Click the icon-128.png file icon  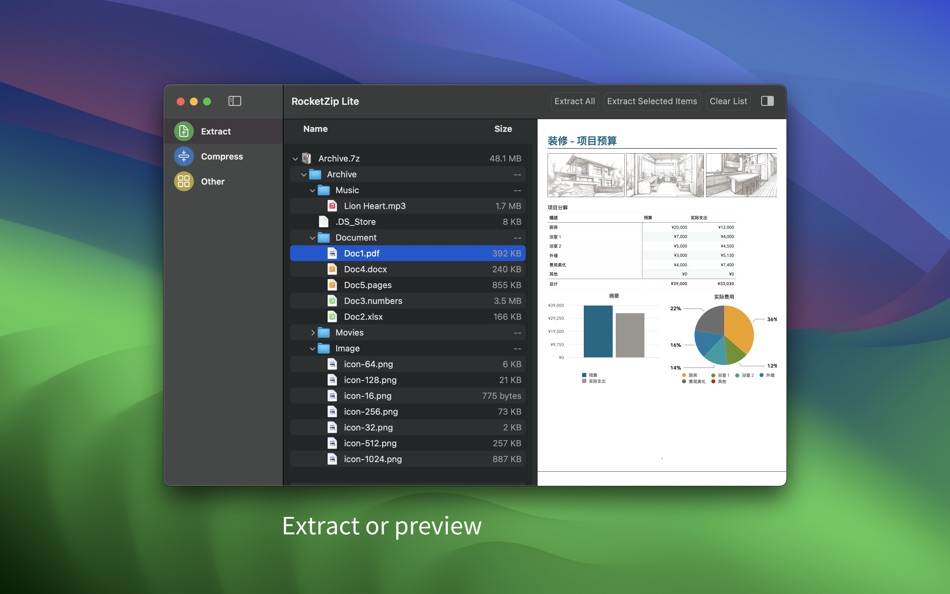tap(332, 380)
